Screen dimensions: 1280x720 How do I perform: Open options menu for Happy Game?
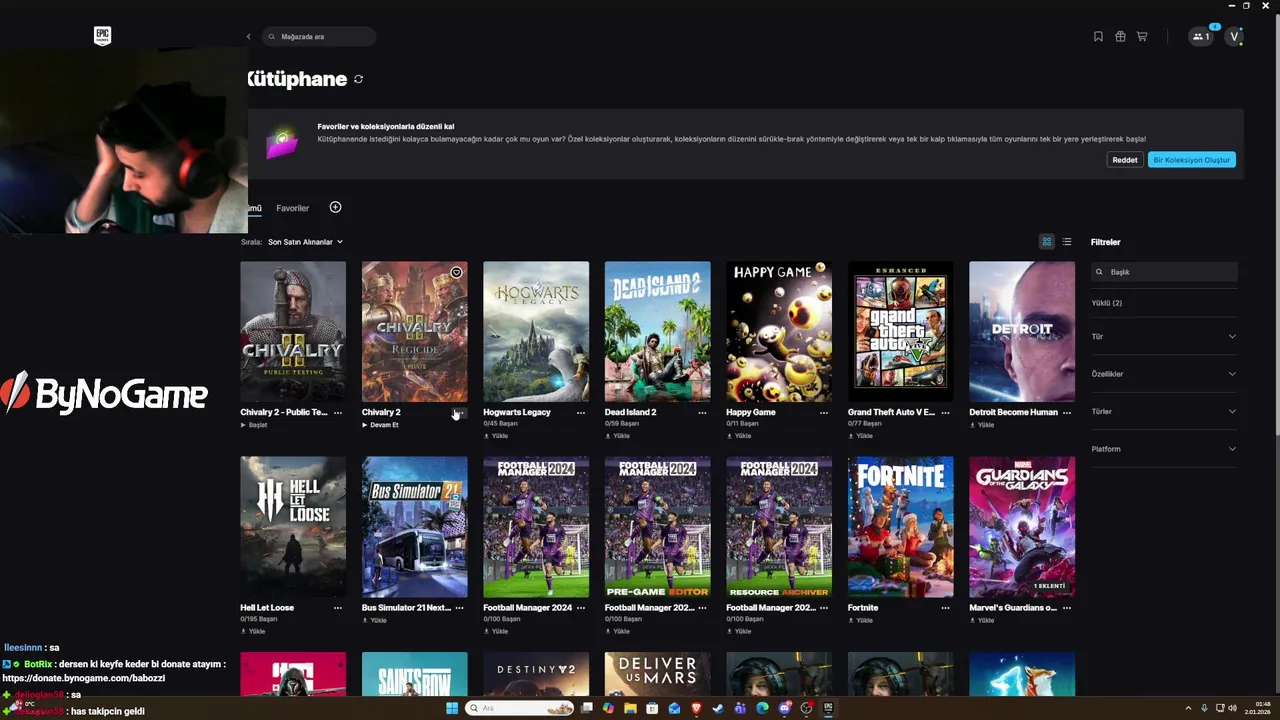tap(824, 412)
